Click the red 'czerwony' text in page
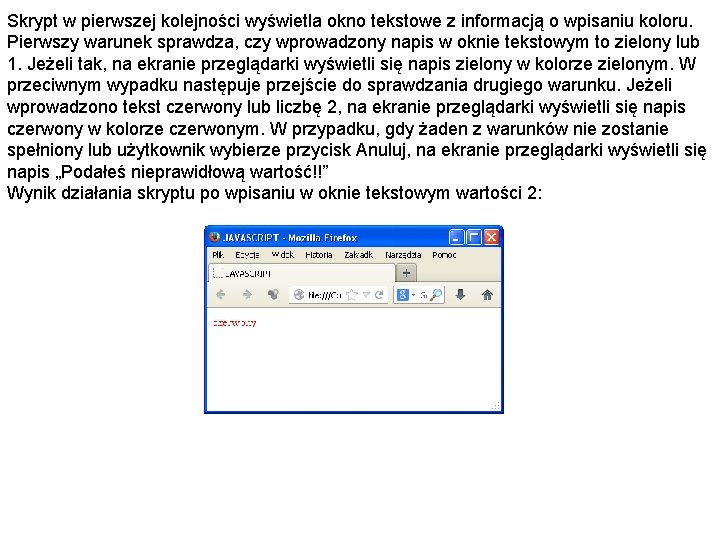 pos(235,323)
